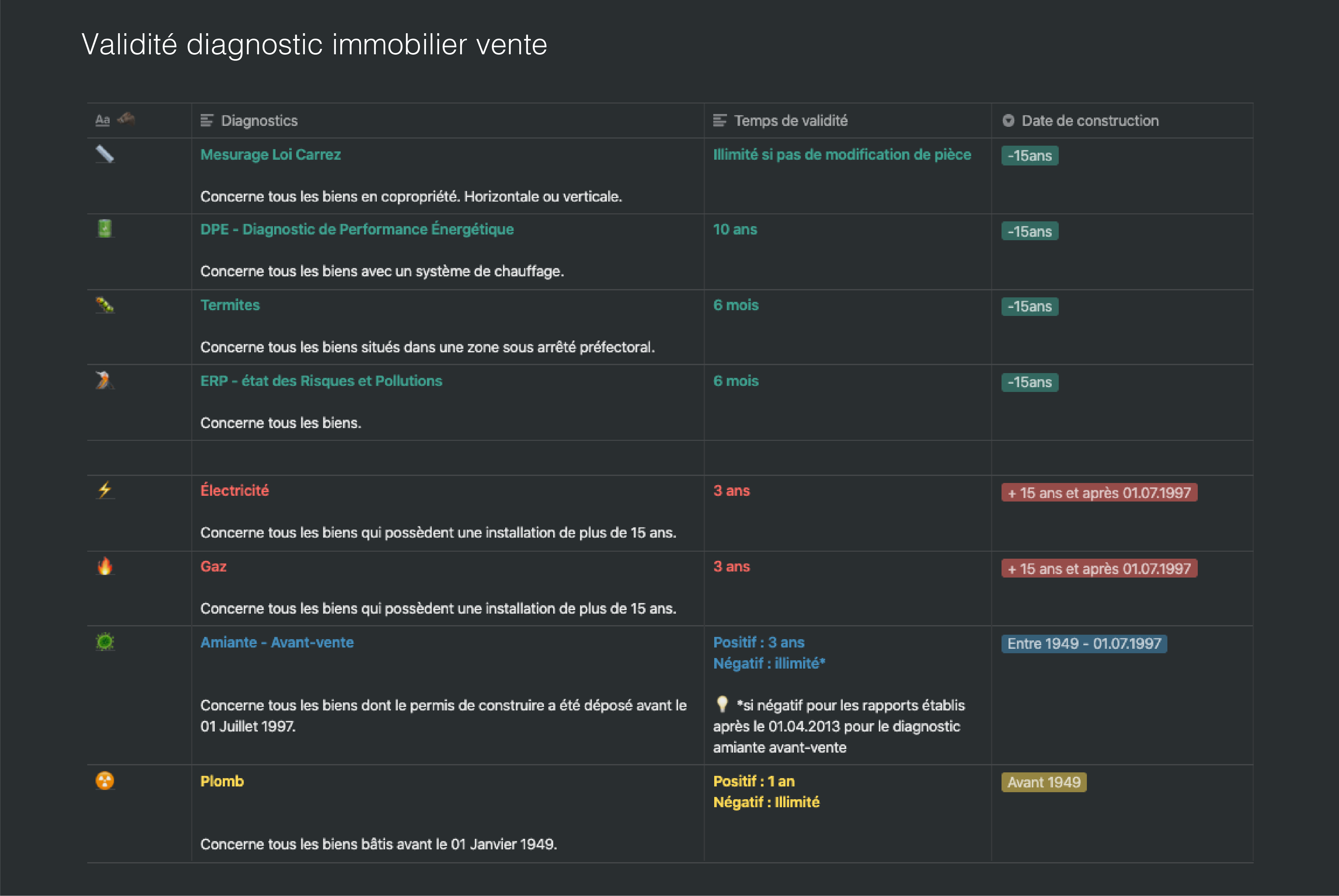
Task: Click the volcano icon in the ERP row
Action: click(x=104, y=380)
